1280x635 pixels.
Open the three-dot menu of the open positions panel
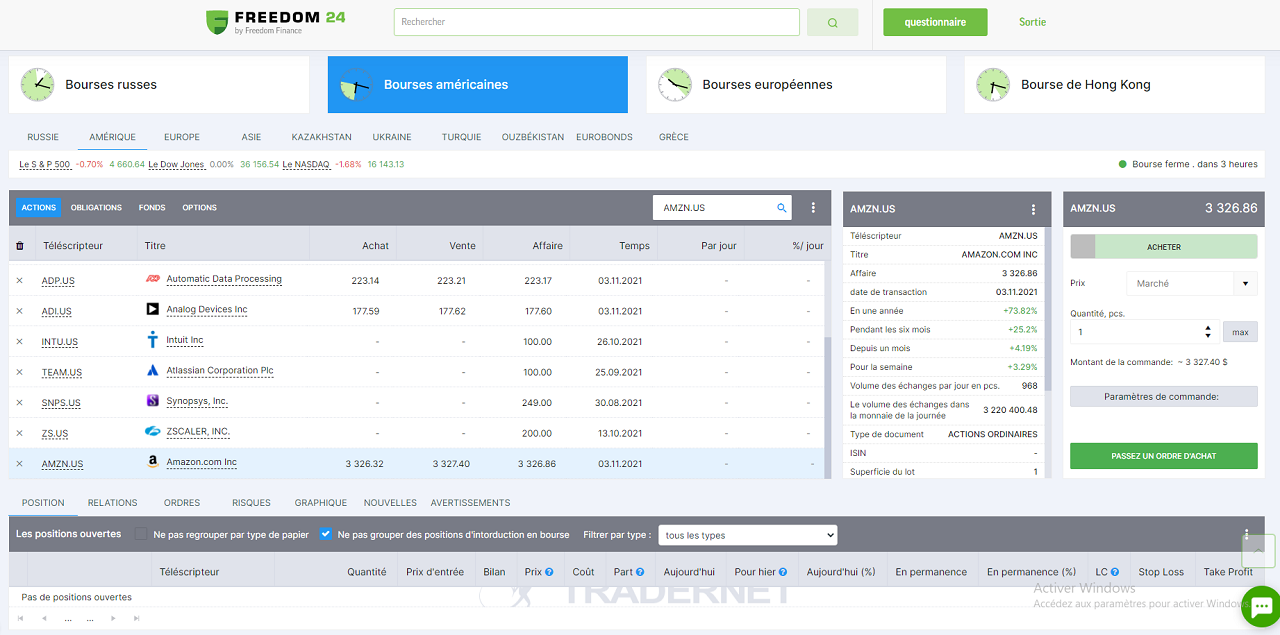pos(1246,535)
